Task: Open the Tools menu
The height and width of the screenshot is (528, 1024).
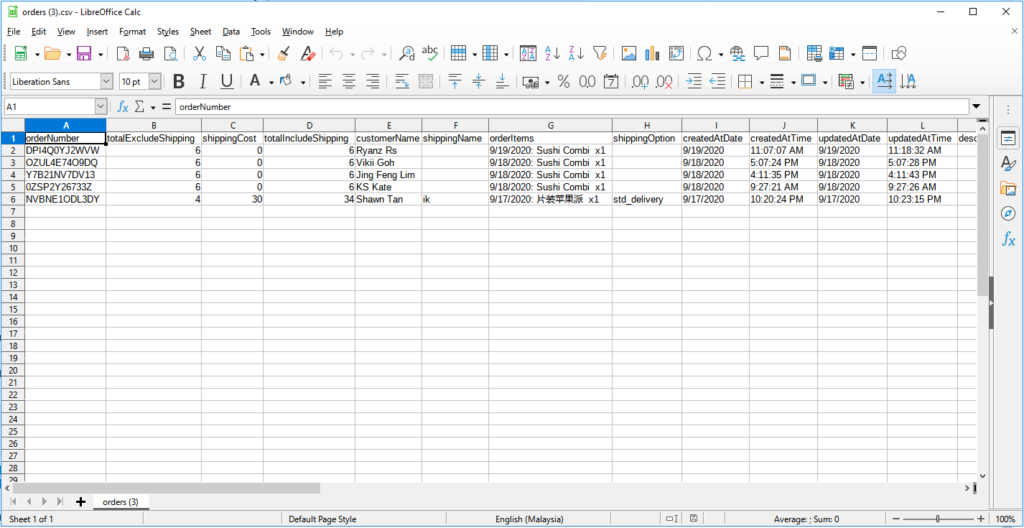Action: 261,31
